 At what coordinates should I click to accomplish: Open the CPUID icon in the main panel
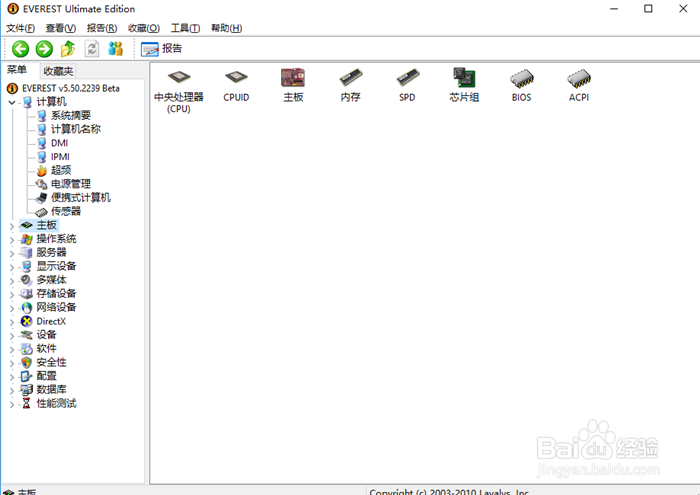236,86
